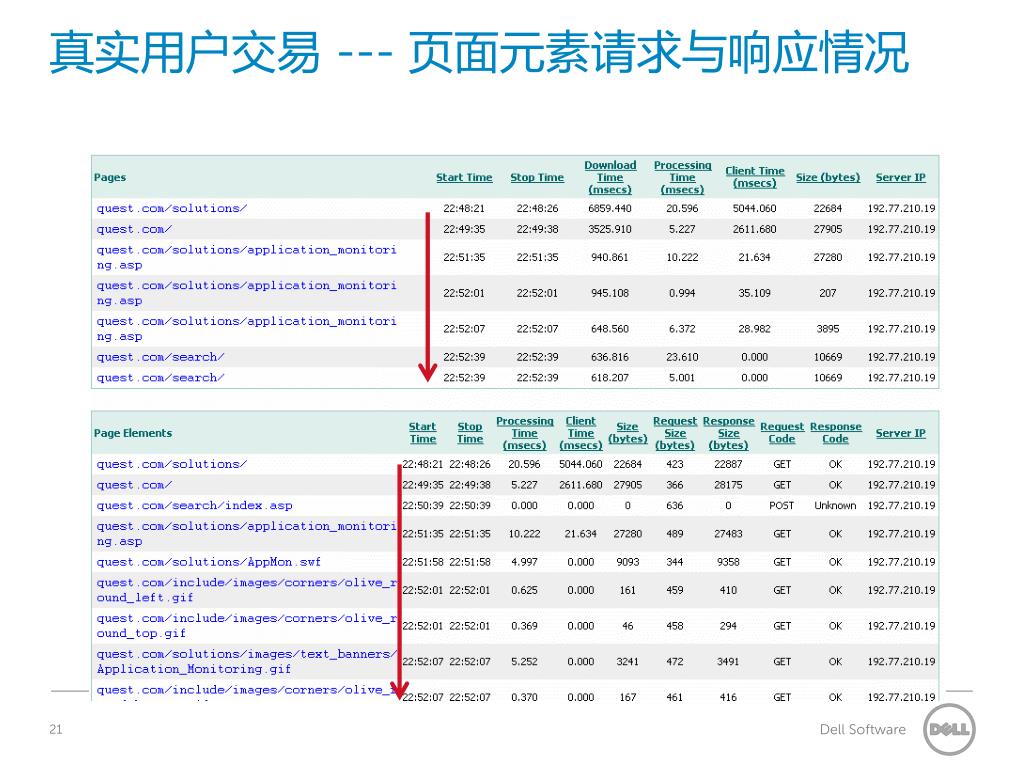Select client time value 28.982
The height and width of the screenshot is (768, 1024).
(754, 329)
